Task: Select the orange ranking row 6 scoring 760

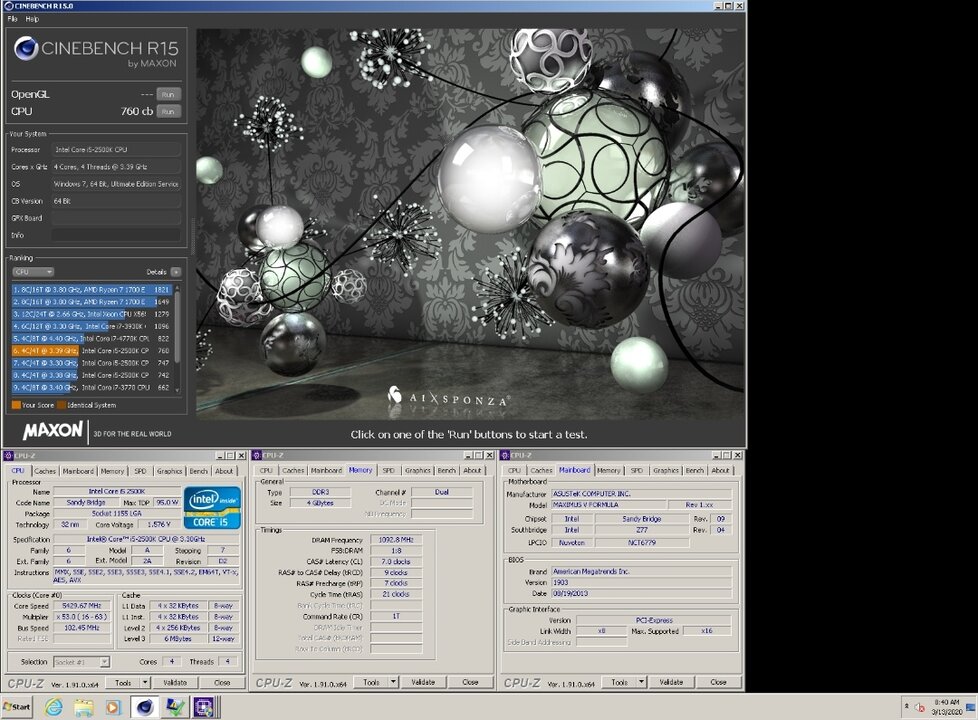Action: click(x=91, y=351)
